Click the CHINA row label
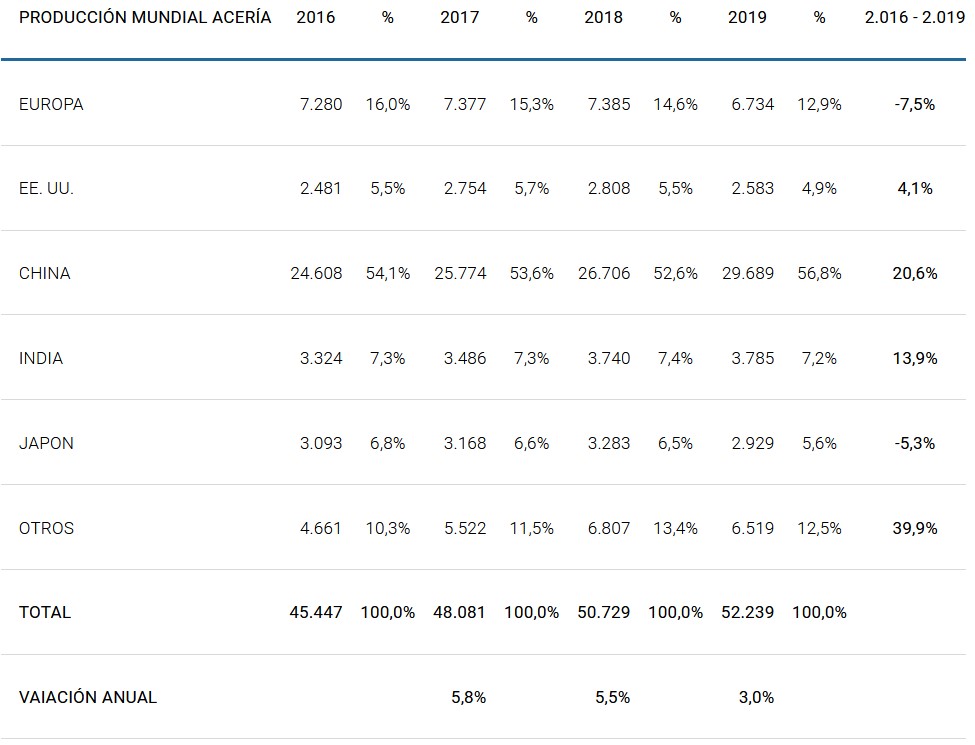Viewport: 975px width, 745px height. [45, 273]
